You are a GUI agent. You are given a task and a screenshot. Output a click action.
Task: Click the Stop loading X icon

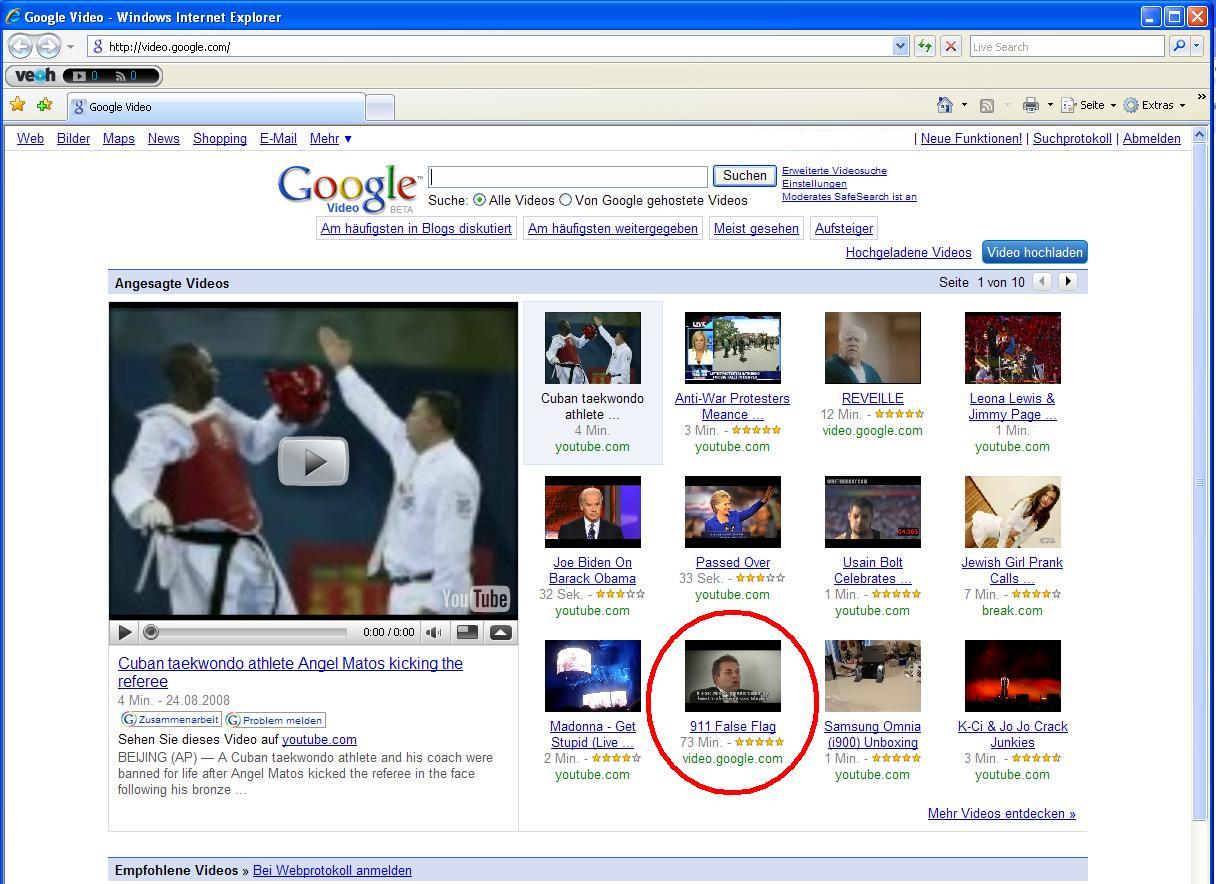(951, 46)
